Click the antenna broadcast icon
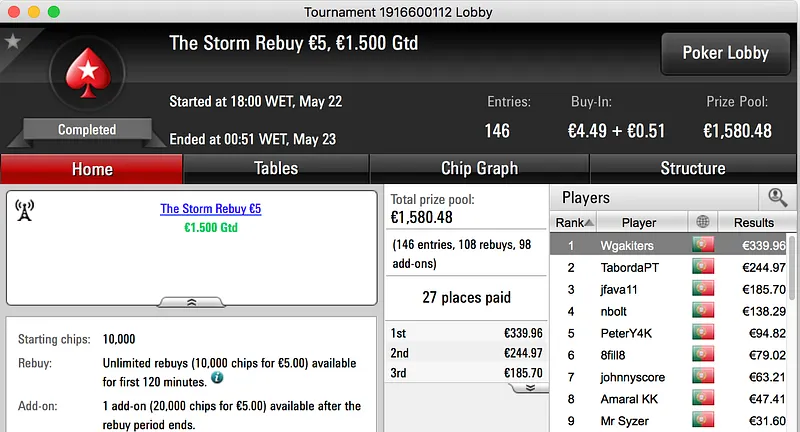The width and height of the screenshot is (800, 432). point(25,210)
